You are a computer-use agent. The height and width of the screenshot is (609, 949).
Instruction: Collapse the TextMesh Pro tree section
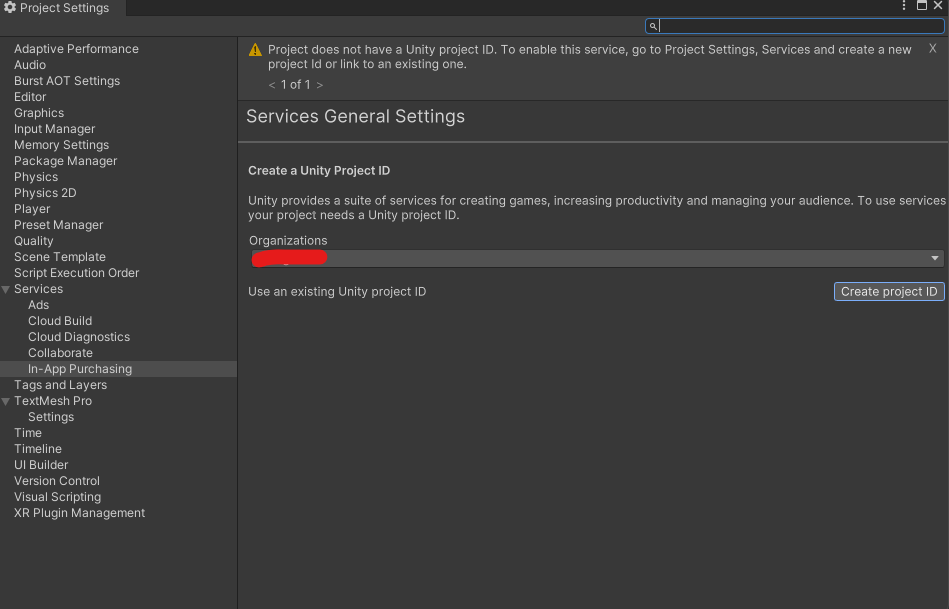6,401
